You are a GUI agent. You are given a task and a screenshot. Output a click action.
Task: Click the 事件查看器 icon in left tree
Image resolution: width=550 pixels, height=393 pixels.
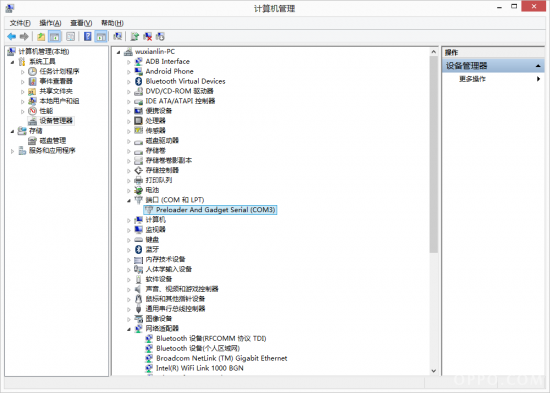(32, 81)
